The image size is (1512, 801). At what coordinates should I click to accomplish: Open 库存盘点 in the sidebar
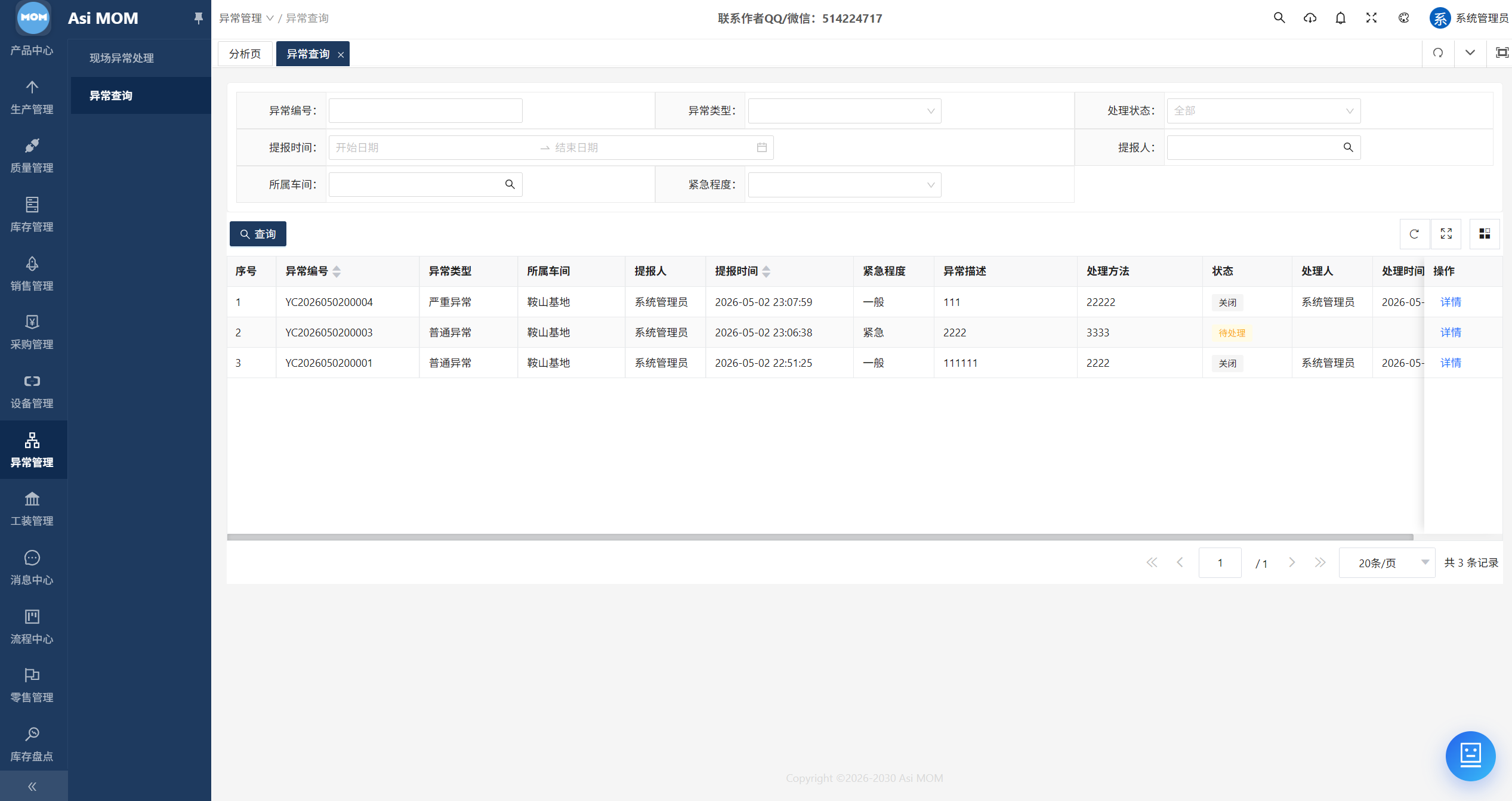tap(32, 744)
